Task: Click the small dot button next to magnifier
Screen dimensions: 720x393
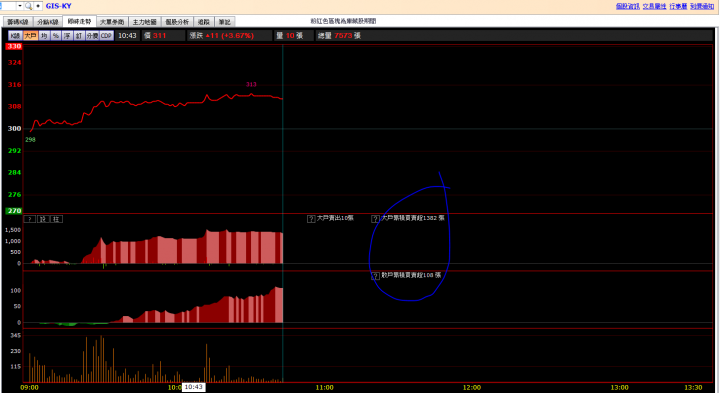Action: click(39, 6)
